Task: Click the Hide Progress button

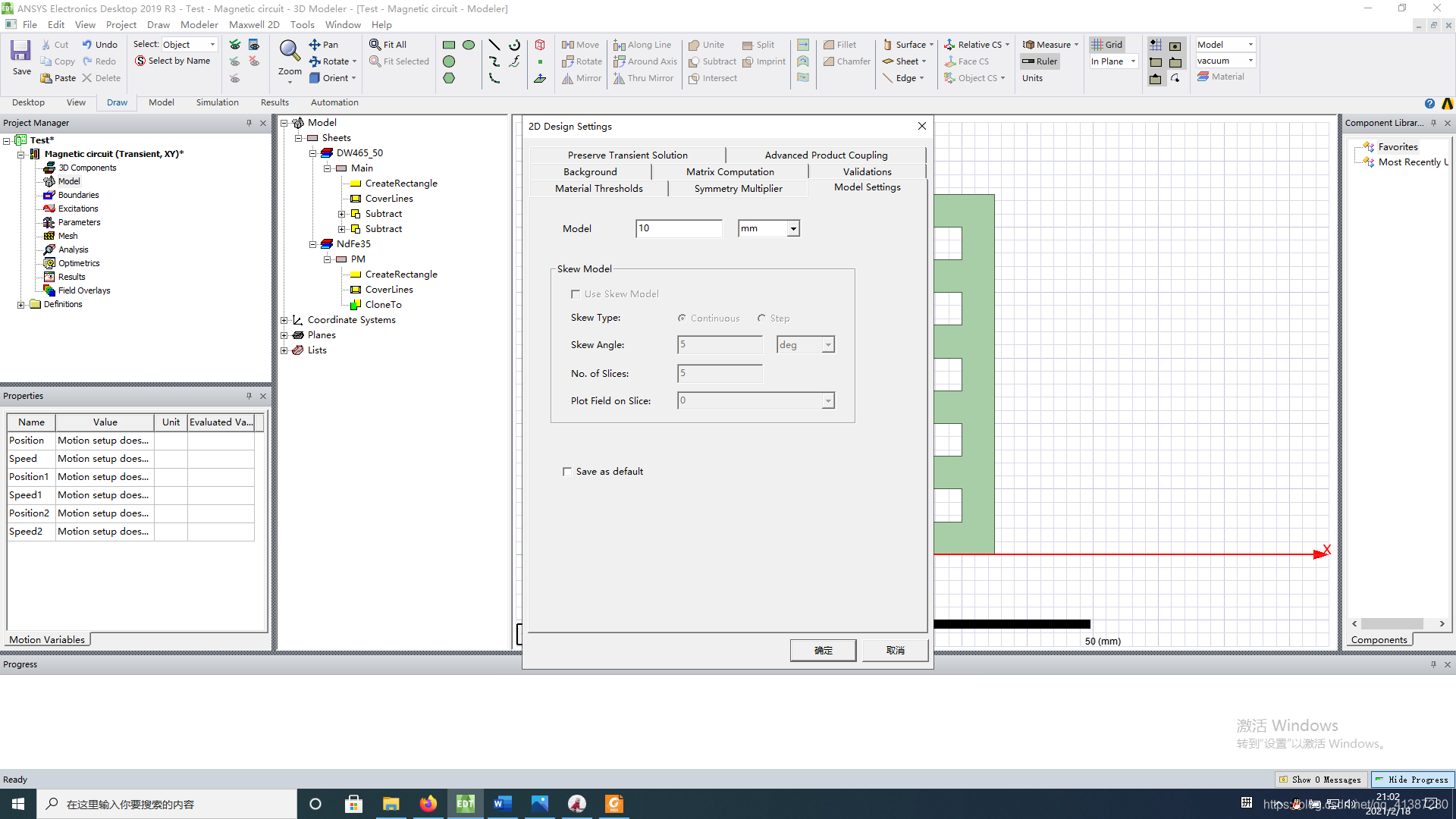Action: pyautogui.click(x=1412, y=780)
